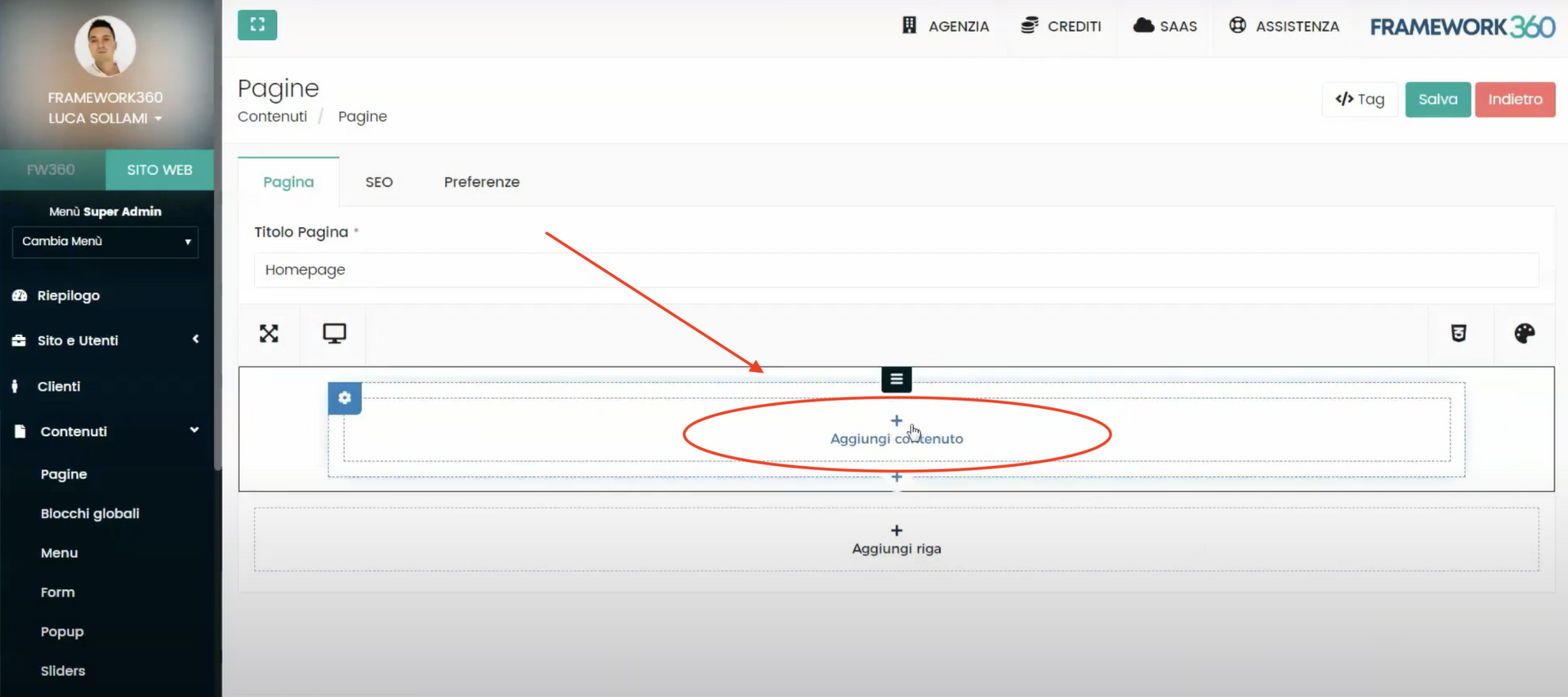Open Form in the sidebar
The height and width of the screenshot is (697, 1568).
tap(58, 593)
